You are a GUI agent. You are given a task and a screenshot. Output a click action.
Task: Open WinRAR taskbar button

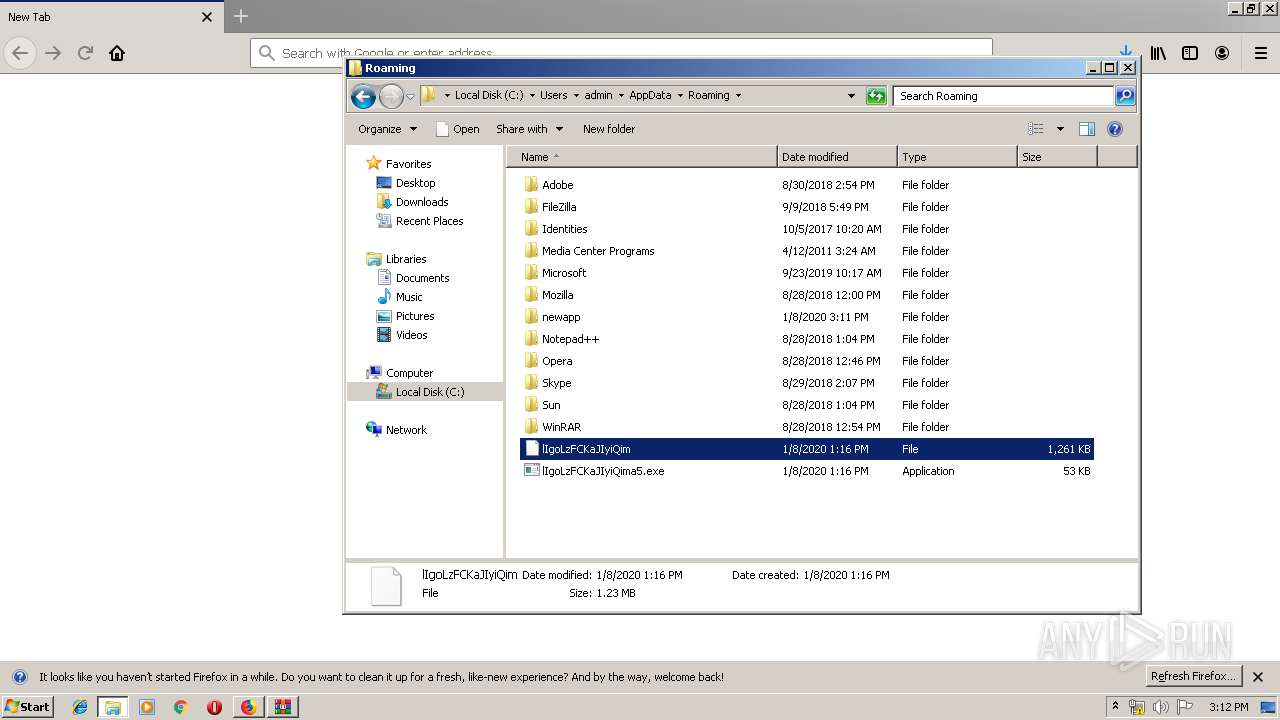point(283,707)
